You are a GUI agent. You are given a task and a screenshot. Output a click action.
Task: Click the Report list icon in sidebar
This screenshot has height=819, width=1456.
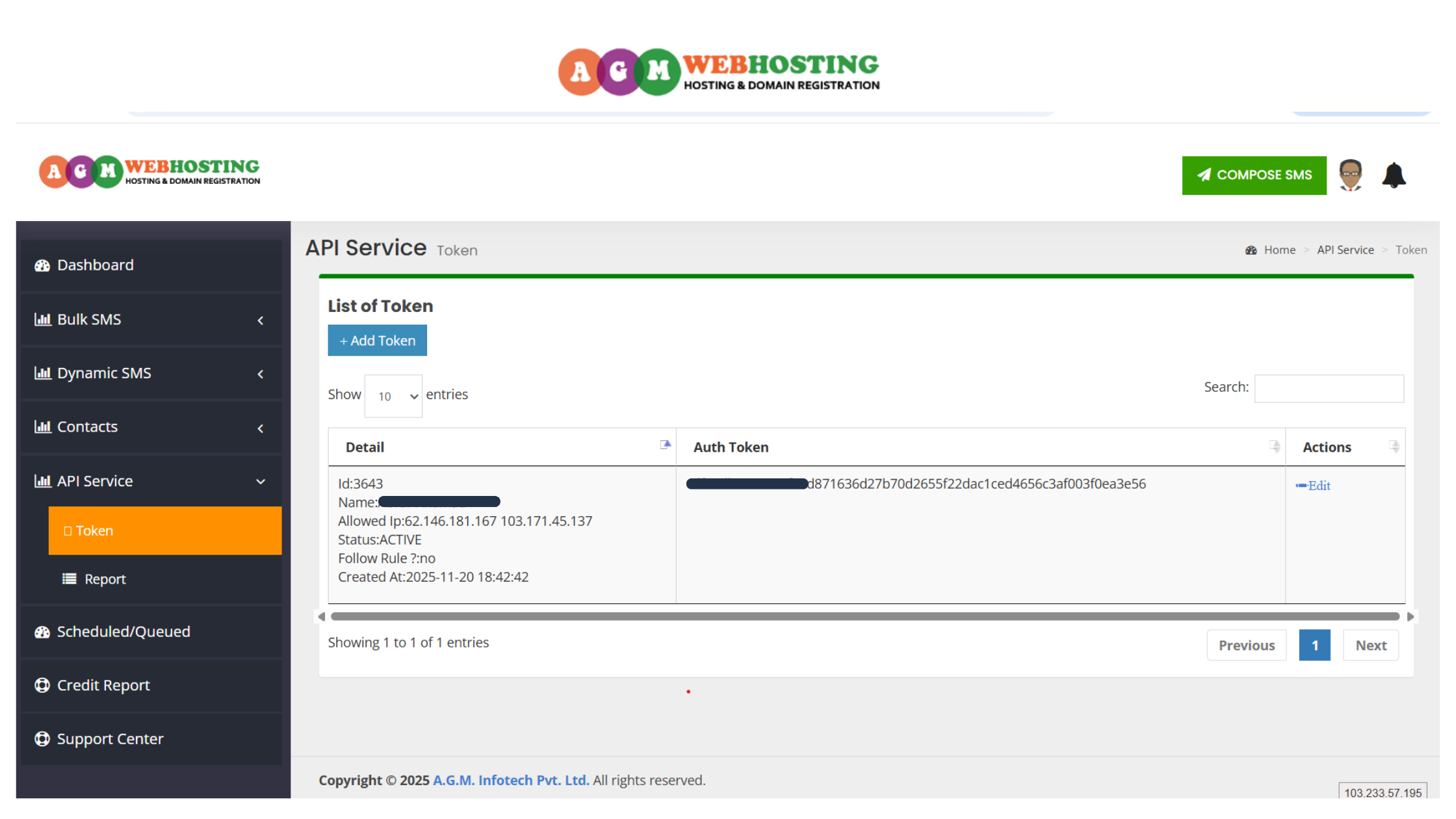coord(69,578)
